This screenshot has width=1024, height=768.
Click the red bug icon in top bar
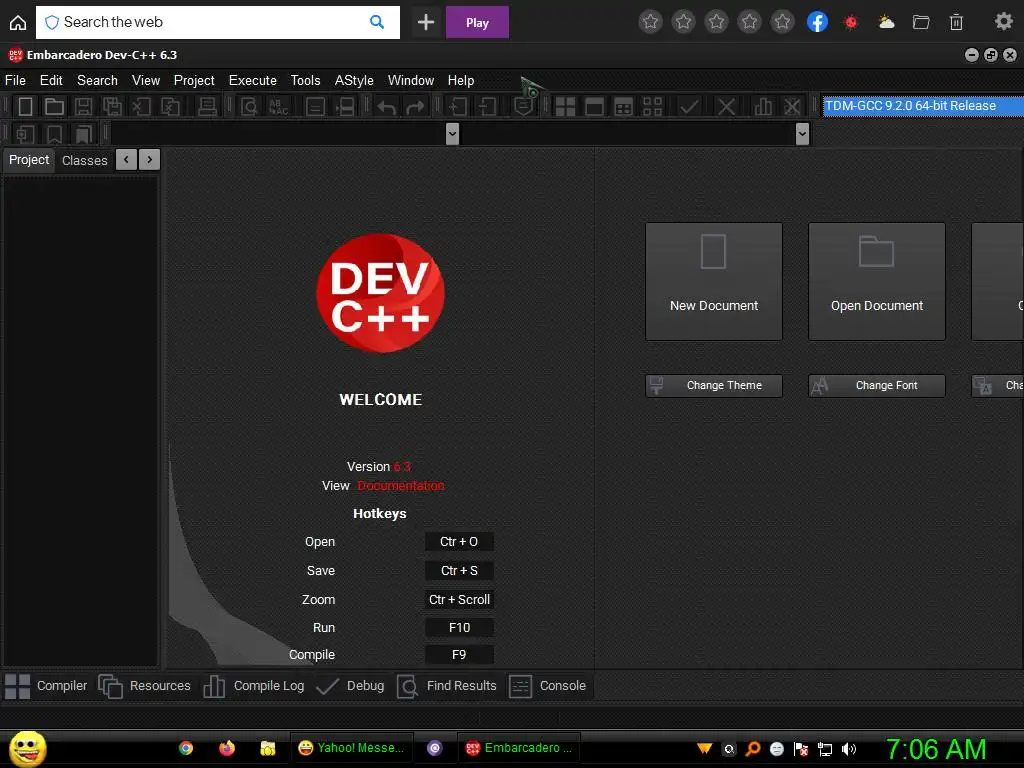(851, 22)
